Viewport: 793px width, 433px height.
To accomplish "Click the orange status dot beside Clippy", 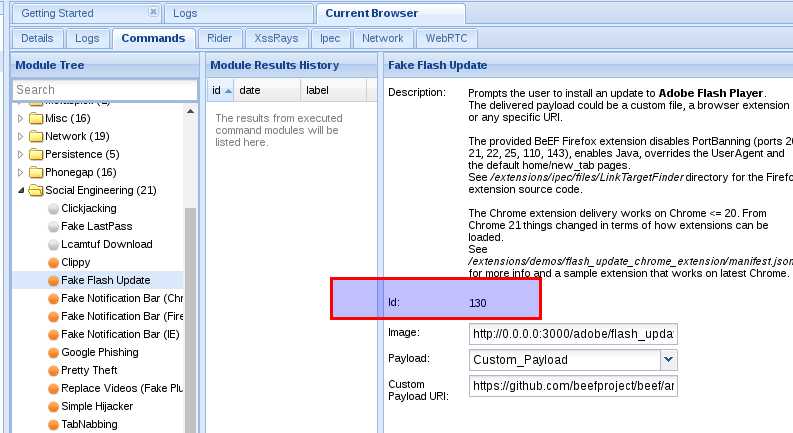I will coord(53,263).
